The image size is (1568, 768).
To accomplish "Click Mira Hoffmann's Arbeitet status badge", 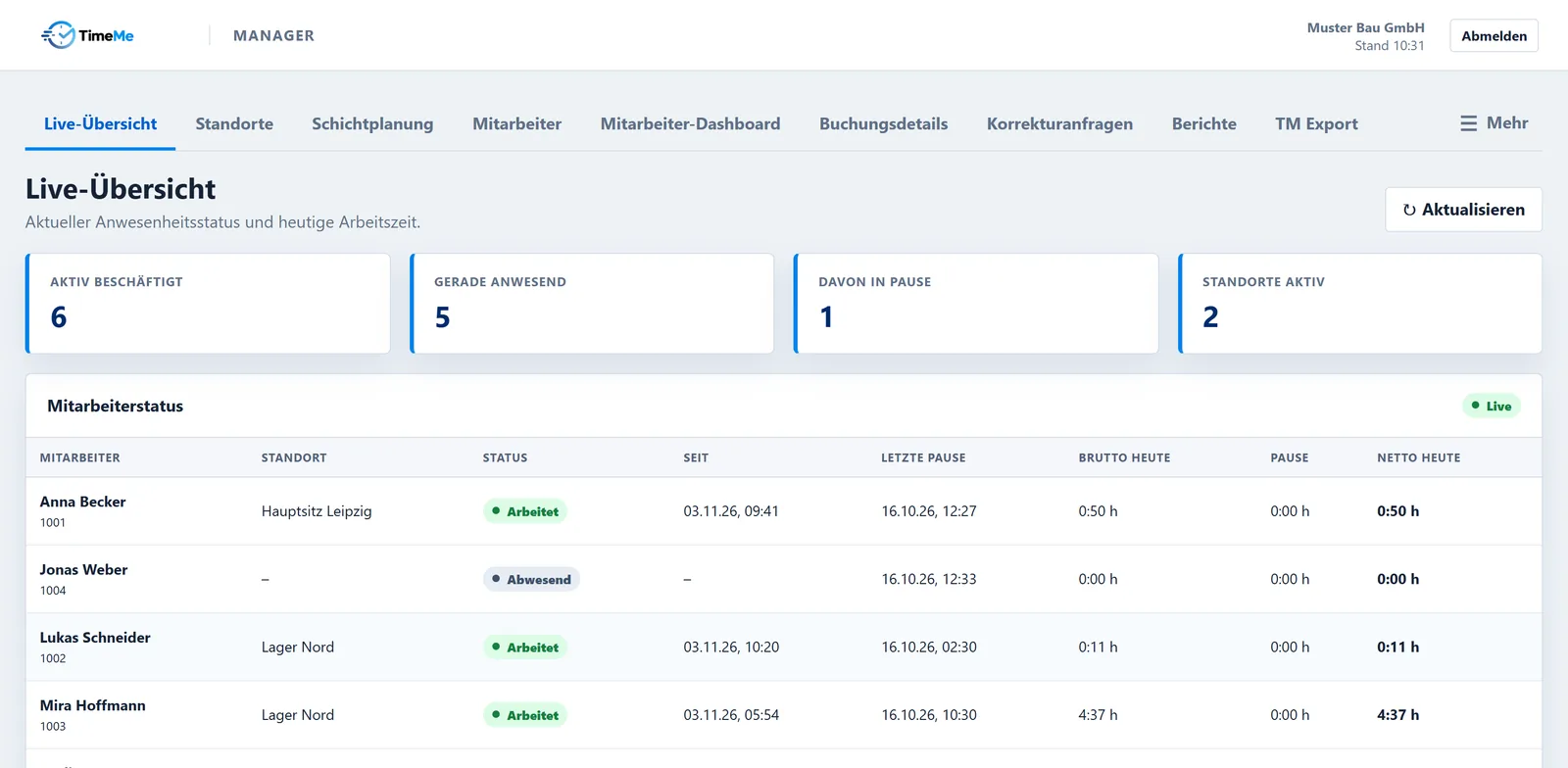I will [x=525, y=715].
